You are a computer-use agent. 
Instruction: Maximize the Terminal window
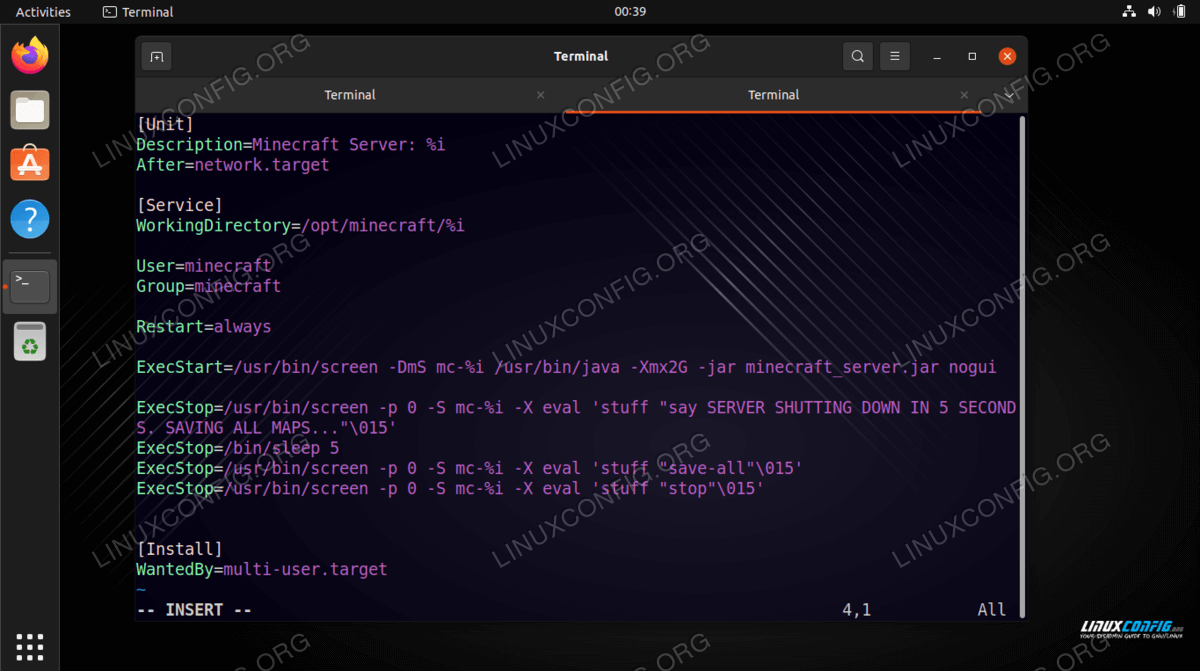point(972,57)
